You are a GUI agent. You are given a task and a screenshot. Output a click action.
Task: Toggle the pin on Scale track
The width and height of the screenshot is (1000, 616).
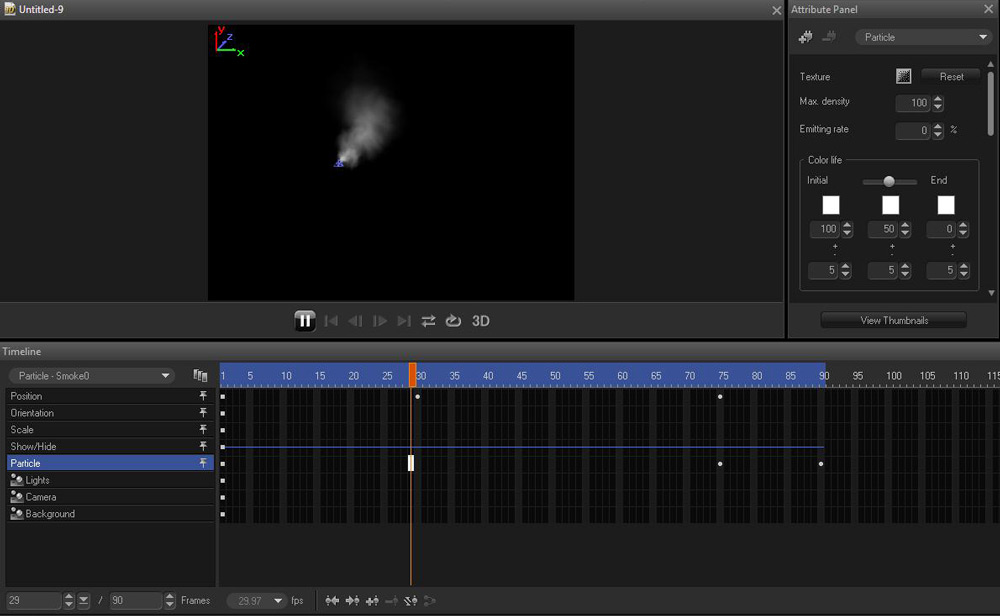203,429
